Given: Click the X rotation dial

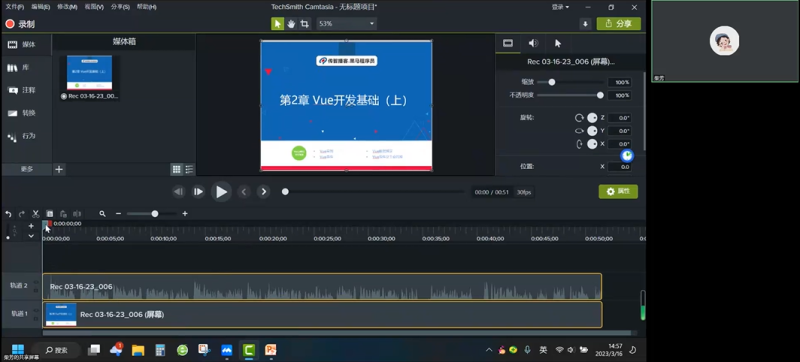Looking at the screenshot, I should tap(592, 144).
